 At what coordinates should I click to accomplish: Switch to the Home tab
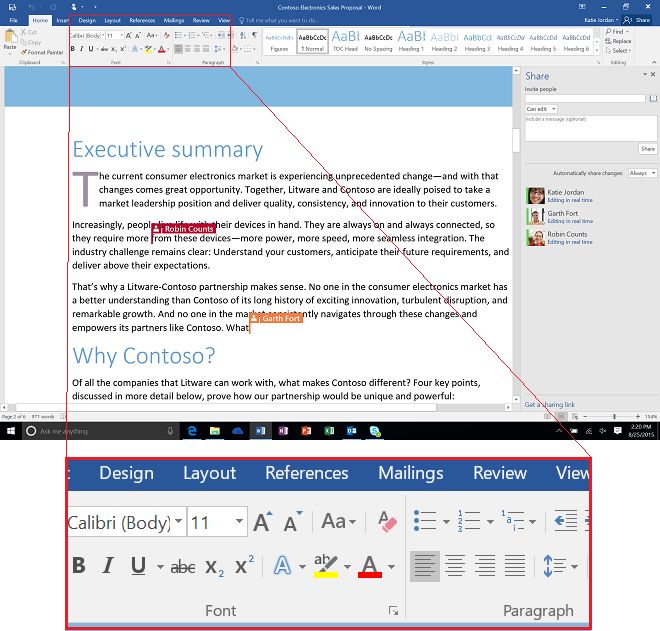pos(40,20)
